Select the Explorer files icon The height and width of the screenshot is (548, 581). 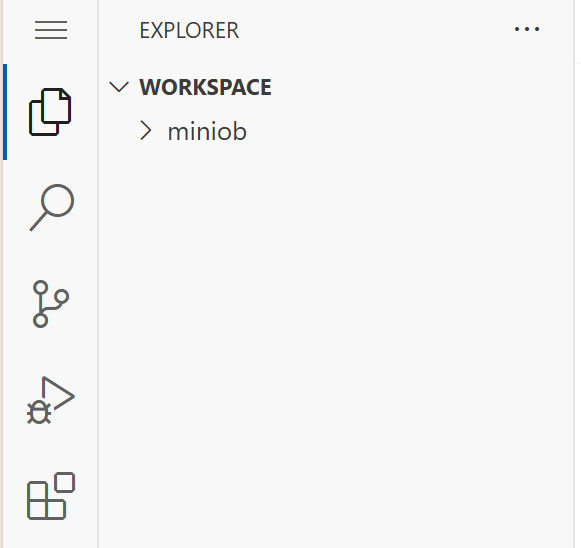(x=50, y=112)
